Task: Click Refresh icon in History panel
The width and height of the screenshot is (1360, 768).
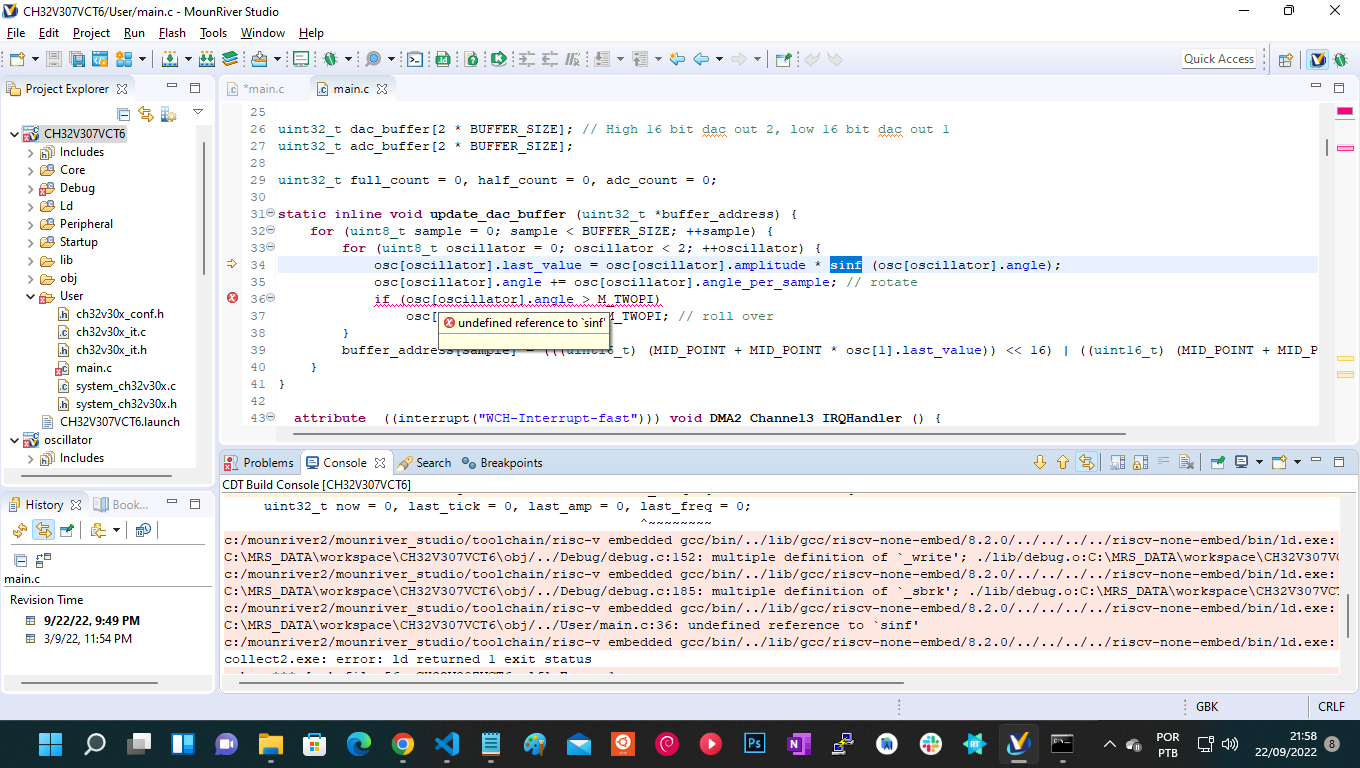Action: point(19,530)
